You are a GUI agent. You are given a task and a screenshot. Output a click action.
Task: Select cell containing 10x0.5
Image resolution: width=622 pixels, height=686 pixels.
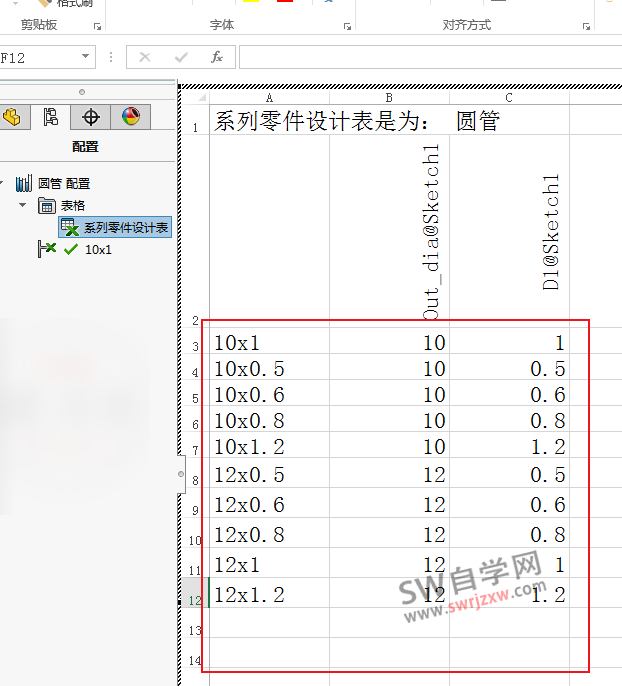click(269, 367)
